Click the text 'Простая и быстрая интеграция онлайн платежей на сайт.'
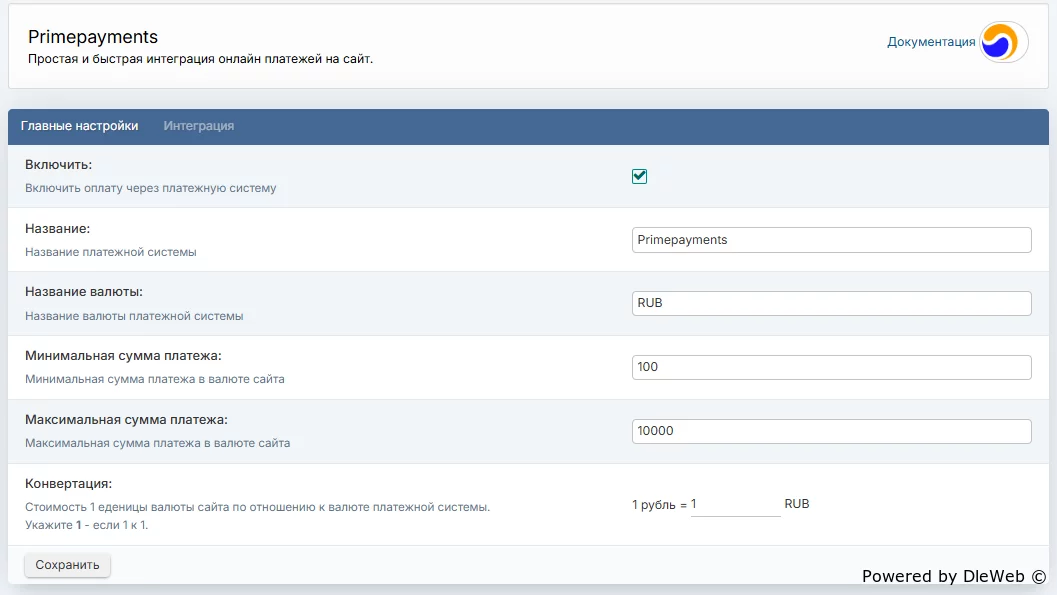The width and height of the screenshot is (1057, 595). [x=200, y=59]
